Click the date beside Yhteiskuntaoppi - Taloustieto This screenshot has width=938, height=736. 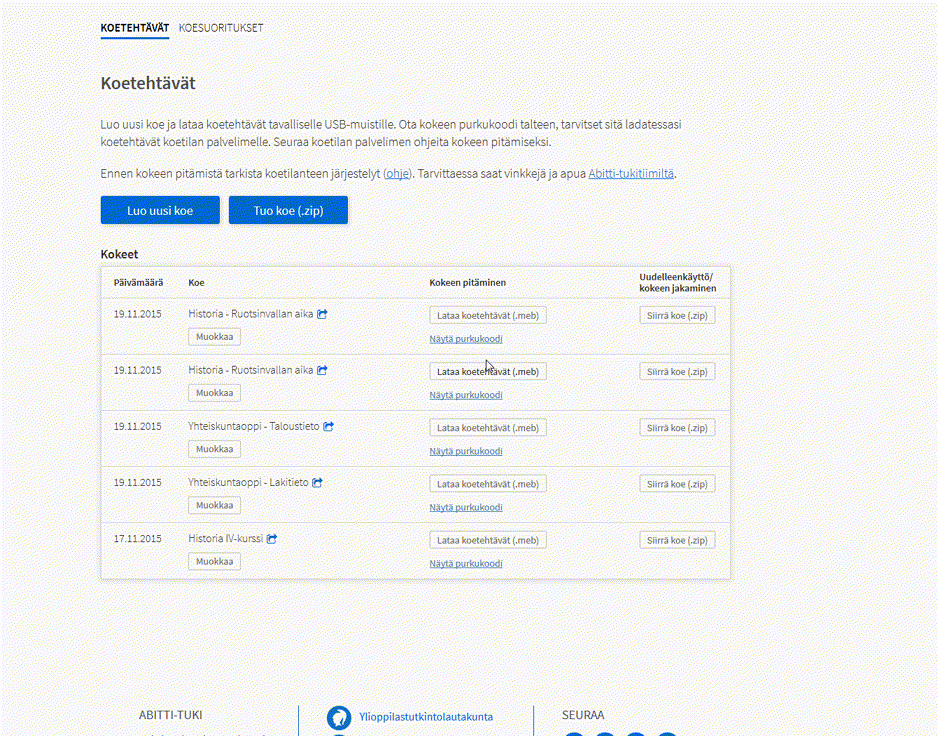point(138,427)
